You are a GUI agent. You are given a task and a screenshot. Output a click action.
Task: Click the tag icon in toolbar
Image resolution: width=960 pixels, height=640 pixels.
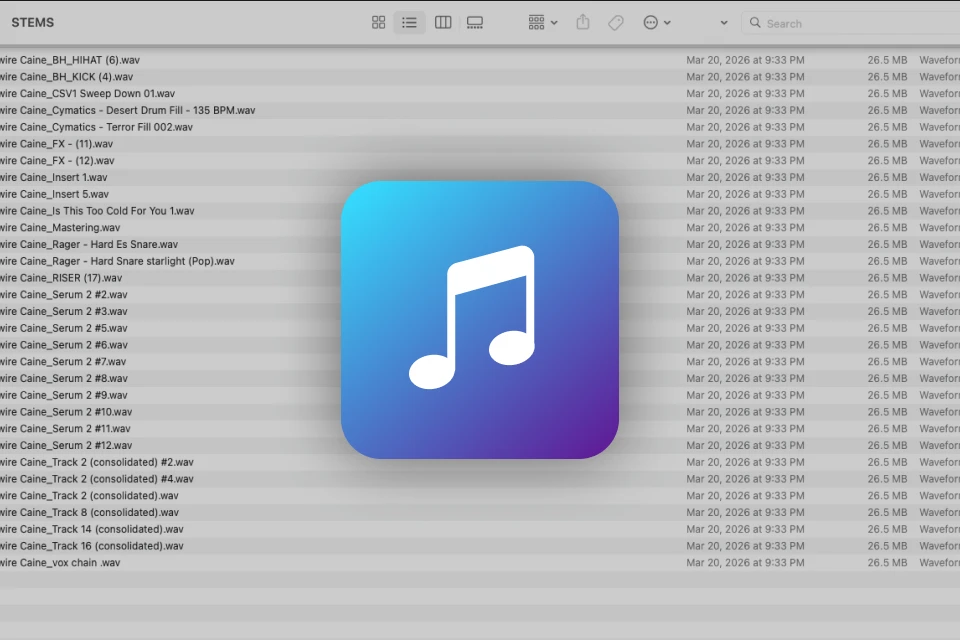pos(616,23)
